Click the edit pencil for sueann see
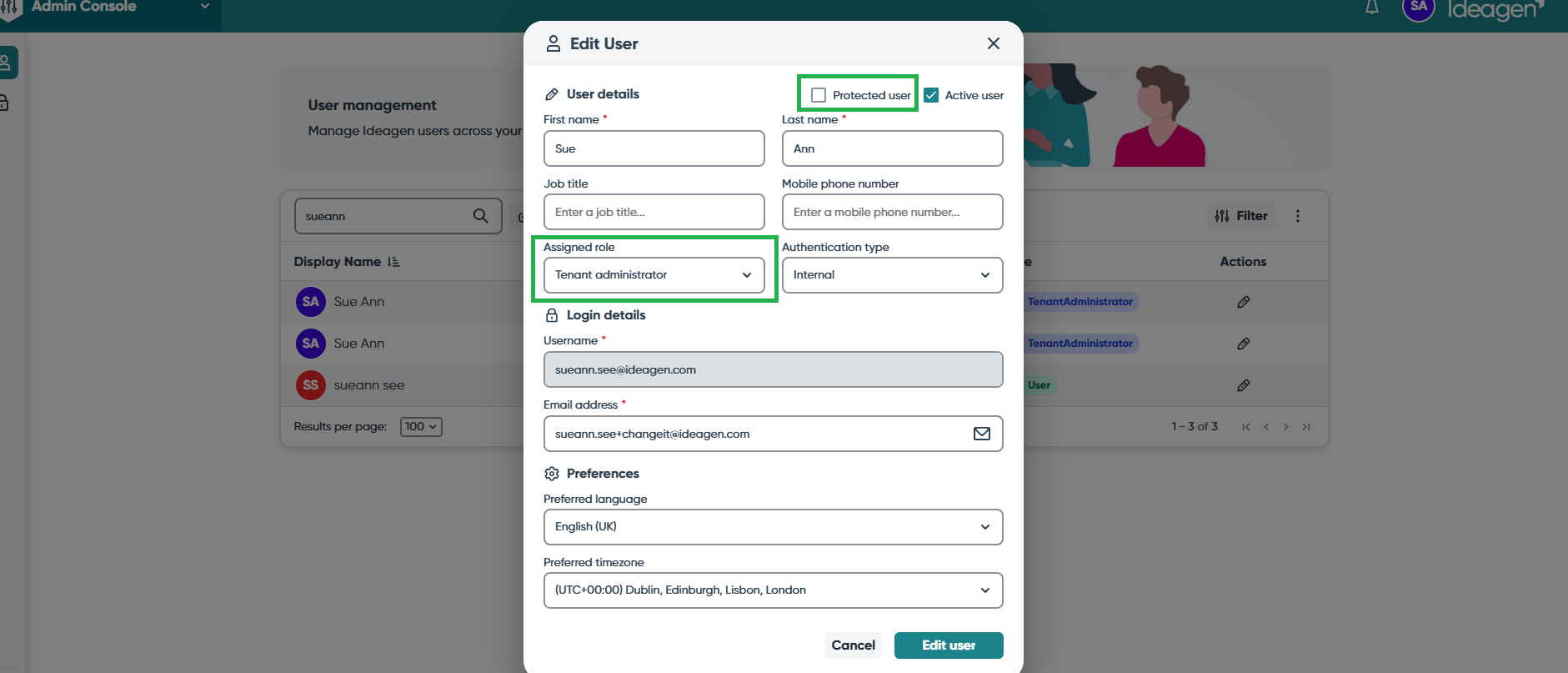The width and height of the screenshot is (1568, 673). 1243,385
